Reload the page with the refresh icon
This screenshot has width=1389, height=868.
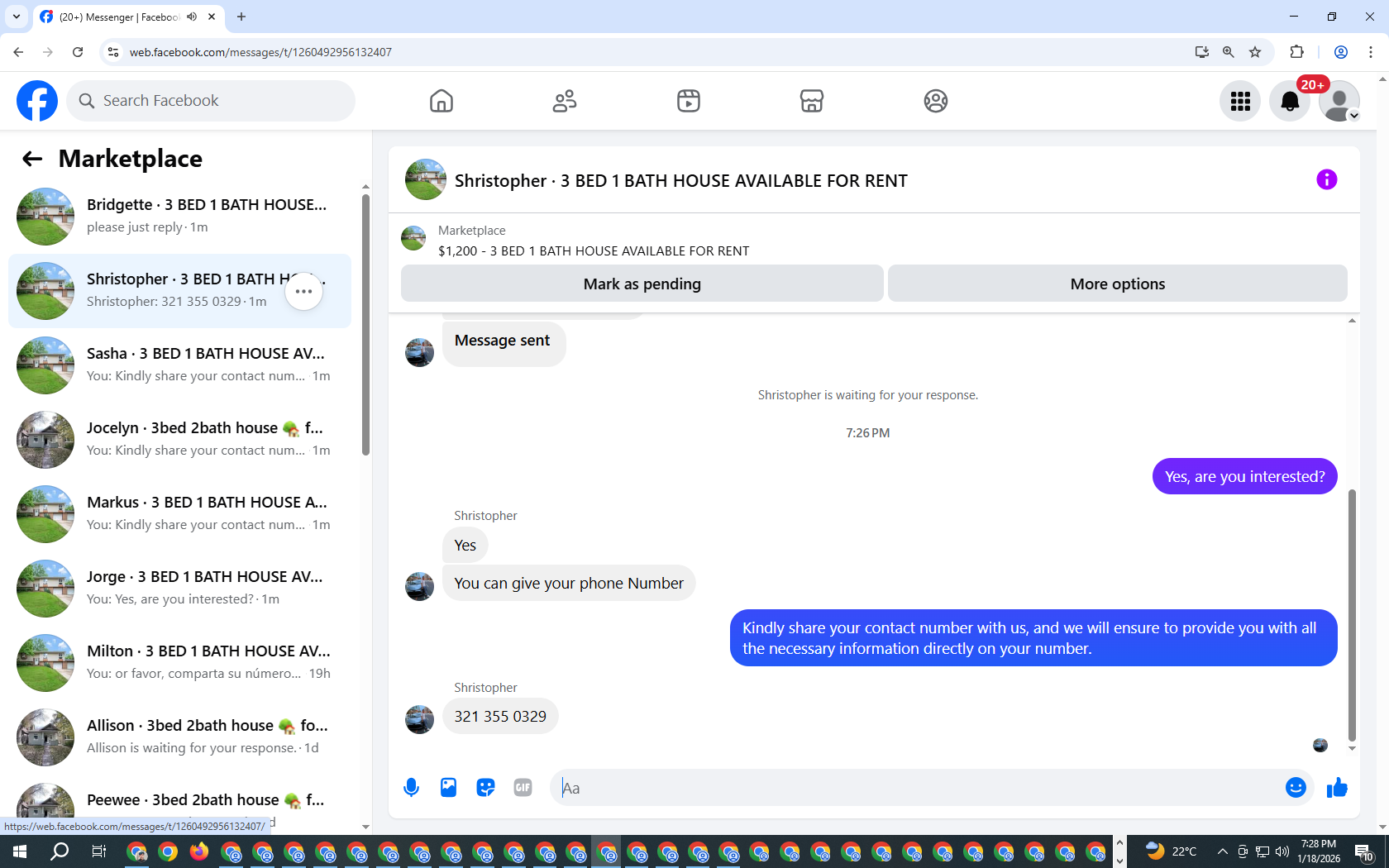tap(78, 52)
